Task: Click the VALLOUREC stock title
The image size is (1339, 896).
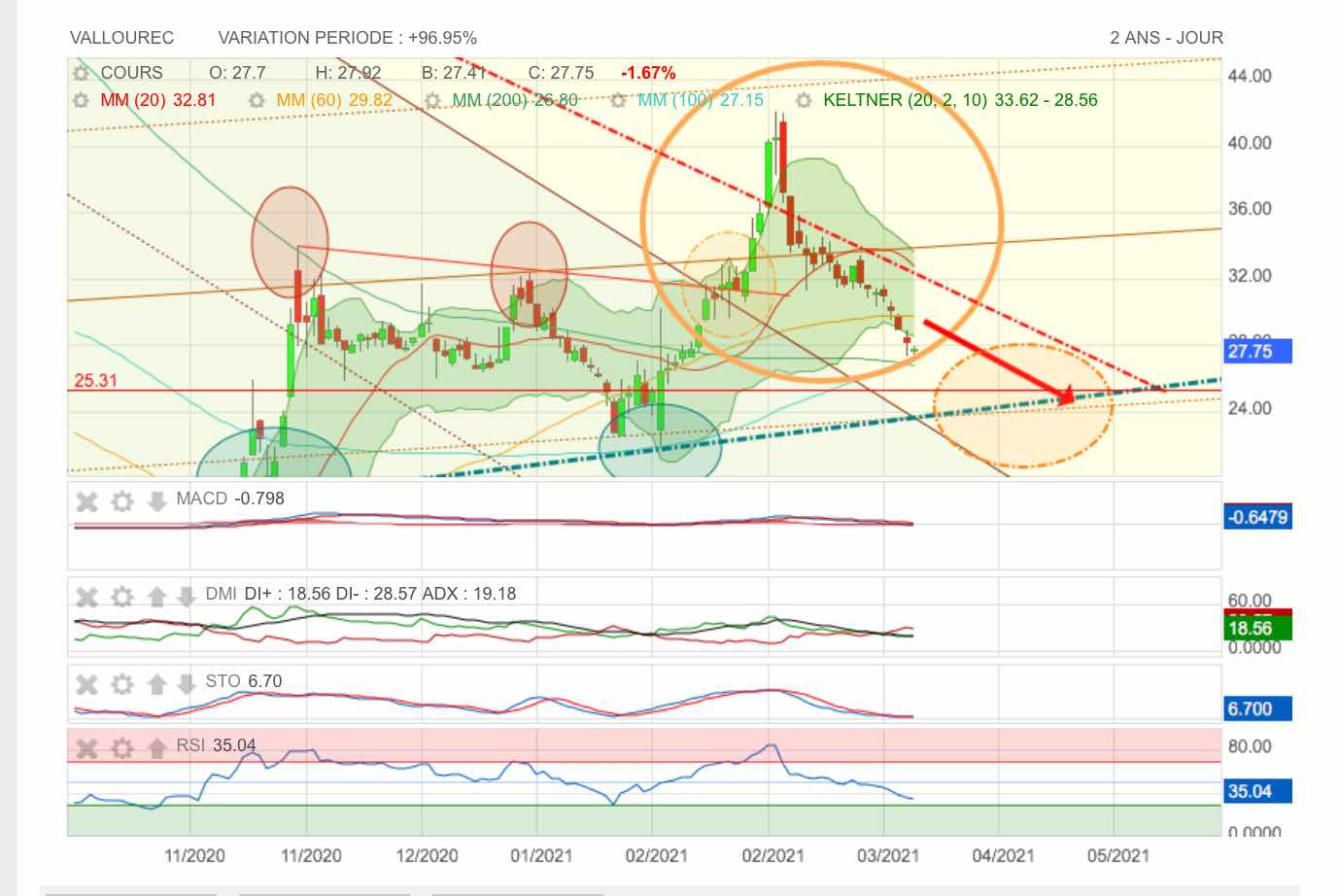Action: pos(121,38)
